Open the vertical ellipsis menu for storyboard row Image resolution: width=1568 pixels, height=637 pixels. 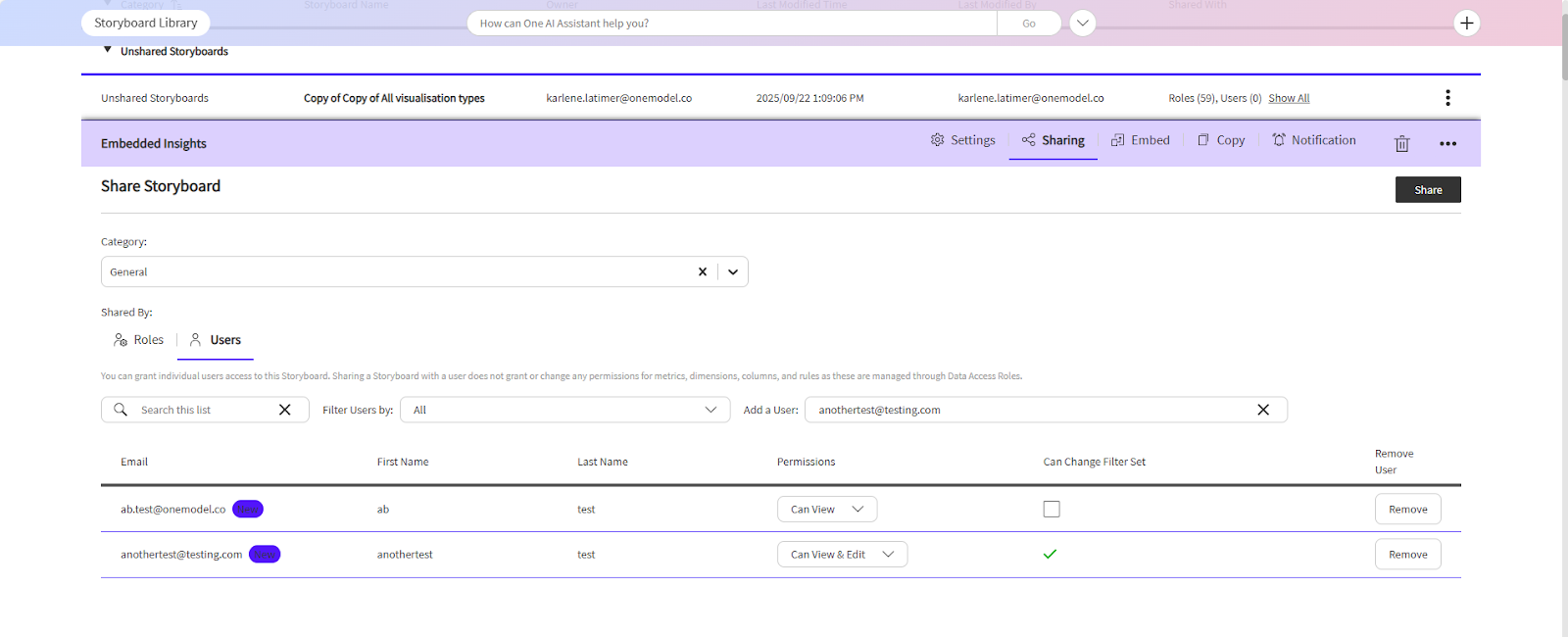[x=1447, y=98]
